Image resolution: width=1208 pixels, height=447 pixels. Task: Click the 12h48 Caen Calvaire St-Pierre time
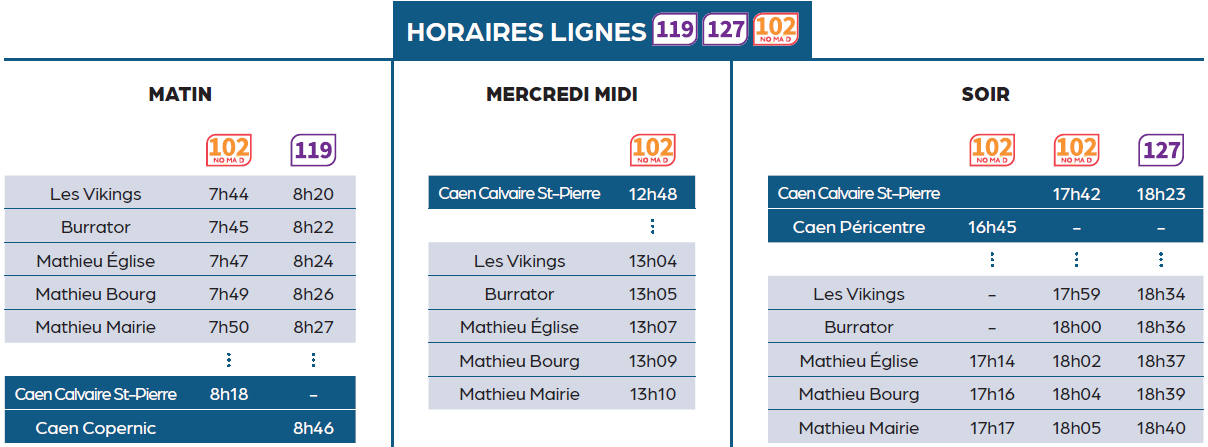653,194
